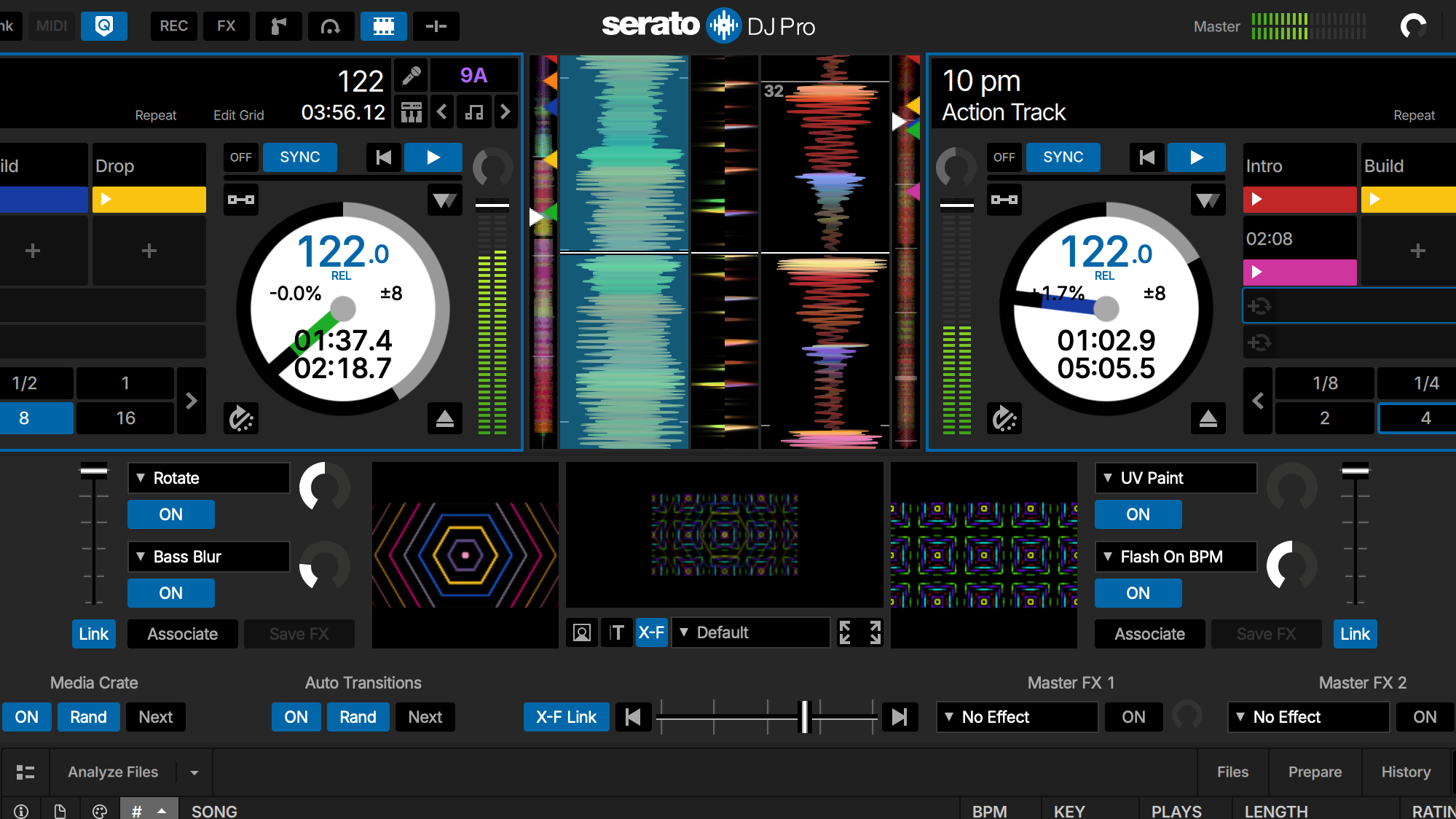This screenshot has height=819, width=1456.
Task: Toggle Media Crate ON button
Action: 27,717
